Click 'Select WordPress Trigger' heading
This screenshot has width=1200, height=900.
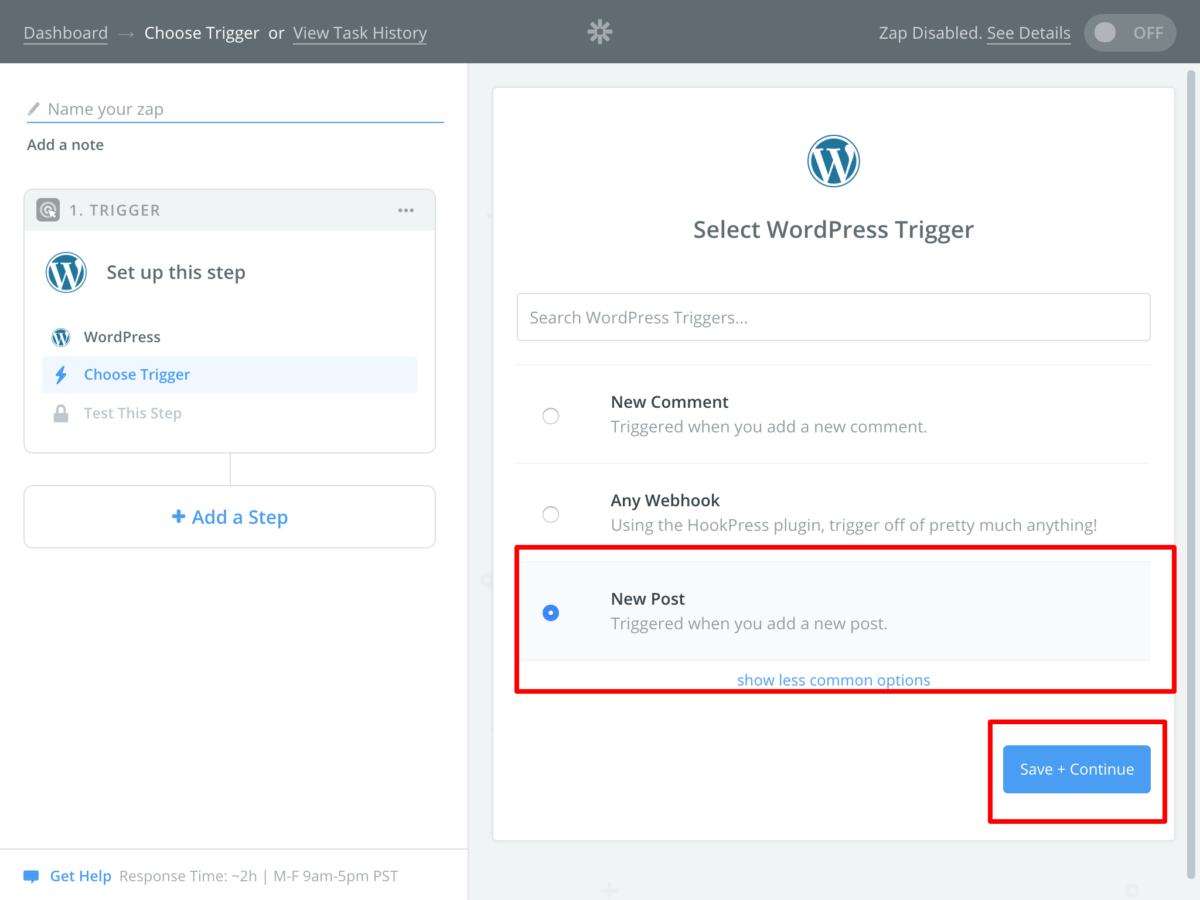pos(833,230)
